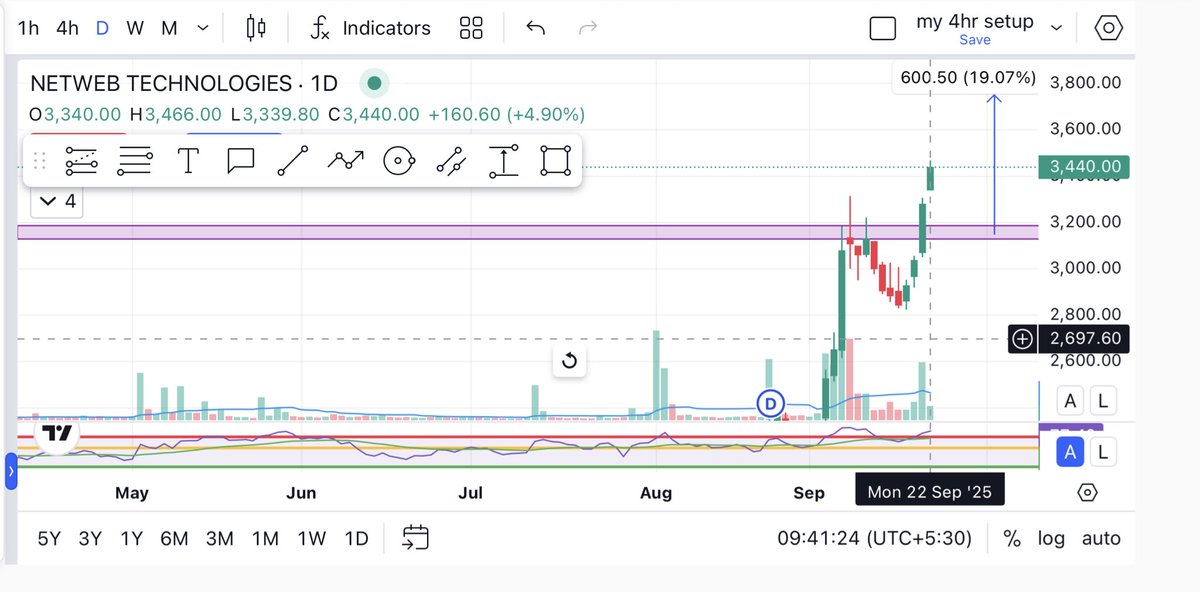Set date range to 1D
This screenshot has width=1200, height=592.
pyautogui.click(x=356, y=539)
